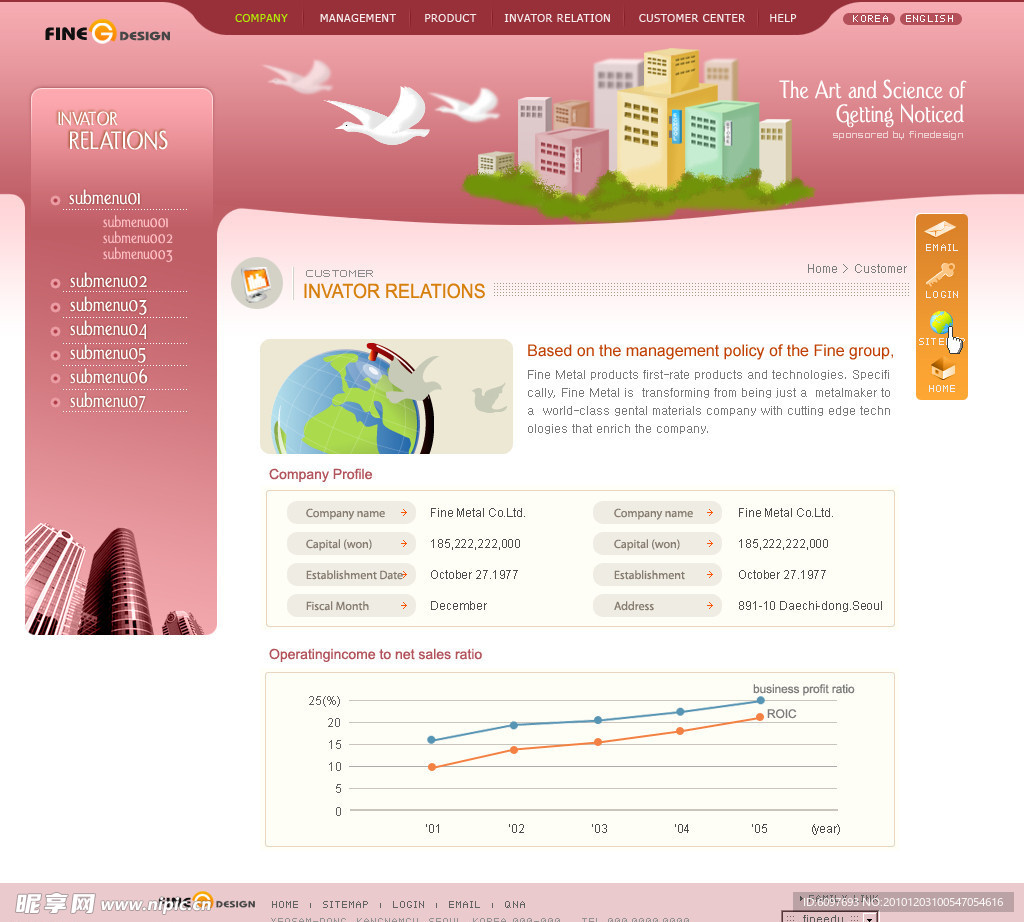The width and height of the screenshot is (1024, 922).
Task: Click the '891-10 Daechi-dong.Seoul' address value
Action: 810,605
